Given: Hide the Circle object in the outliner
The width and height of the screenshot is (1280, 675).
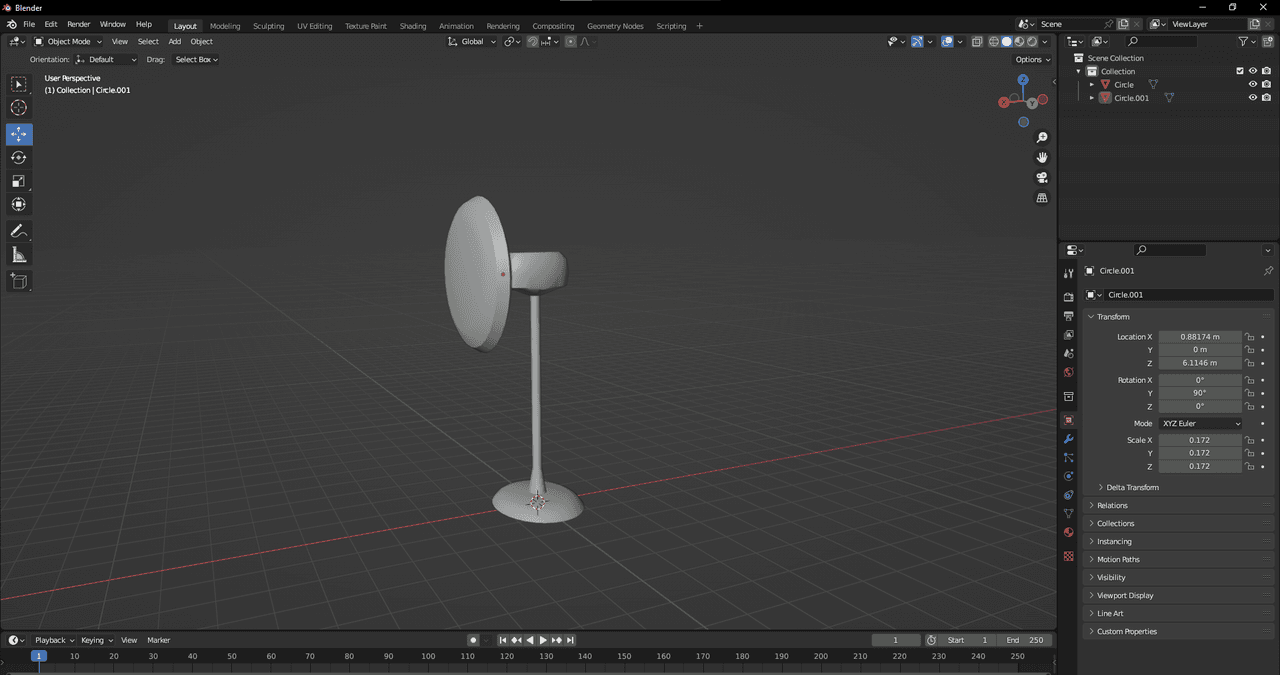Looking at the screenshot, I should point(1252,85).
